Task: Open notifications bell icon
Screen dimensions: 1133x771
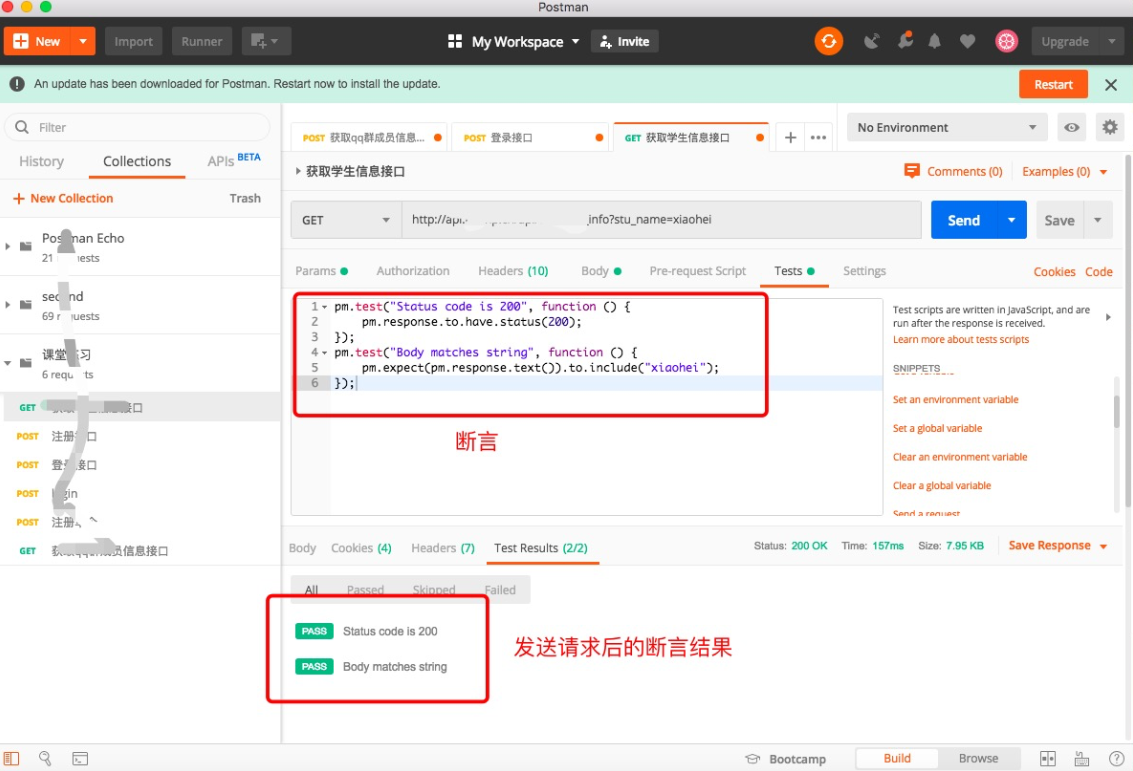Action: (934, 41)
